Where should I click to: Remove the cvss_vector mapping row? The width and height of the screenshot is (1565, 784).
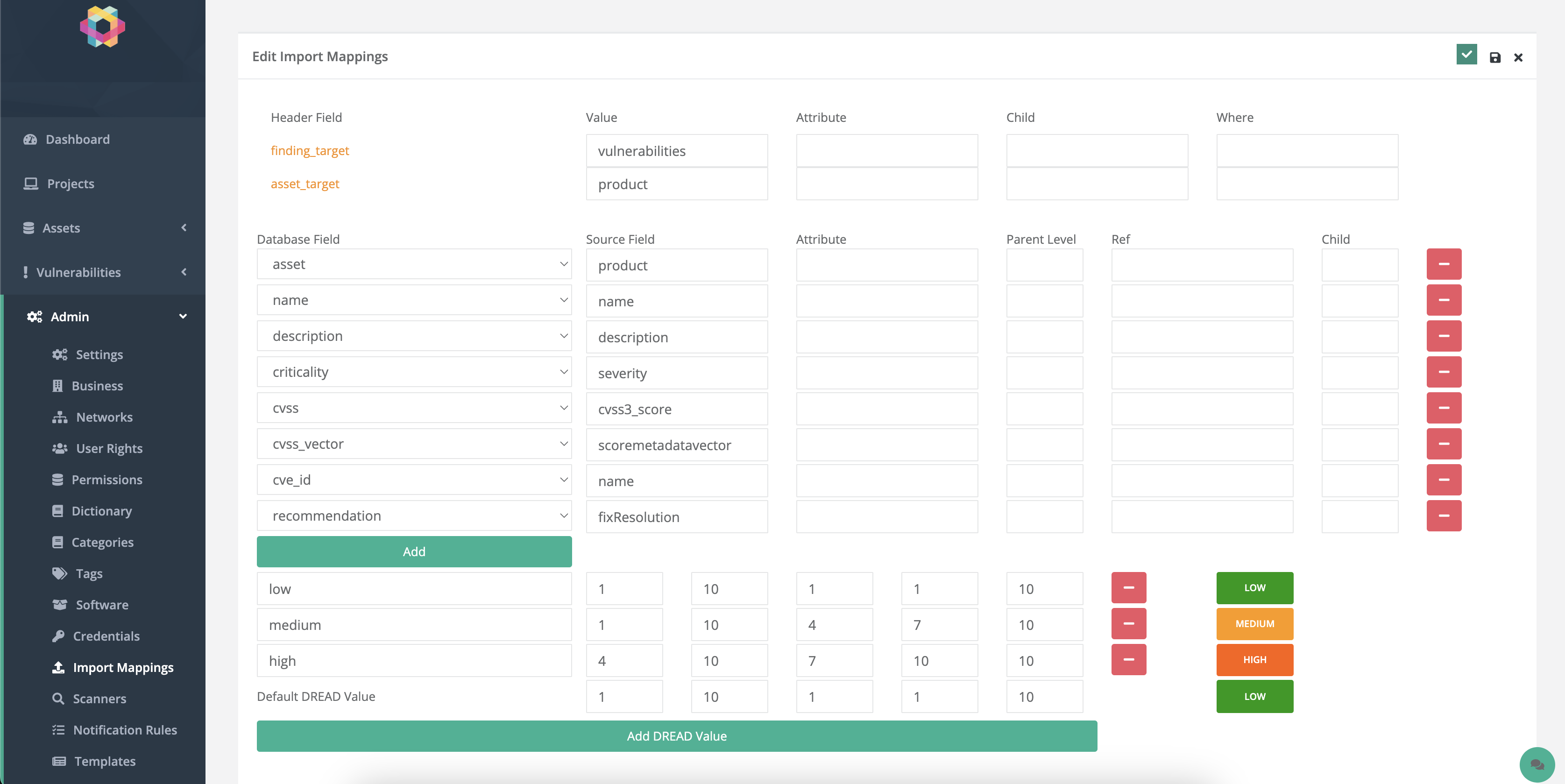[x=1444, y=444]
